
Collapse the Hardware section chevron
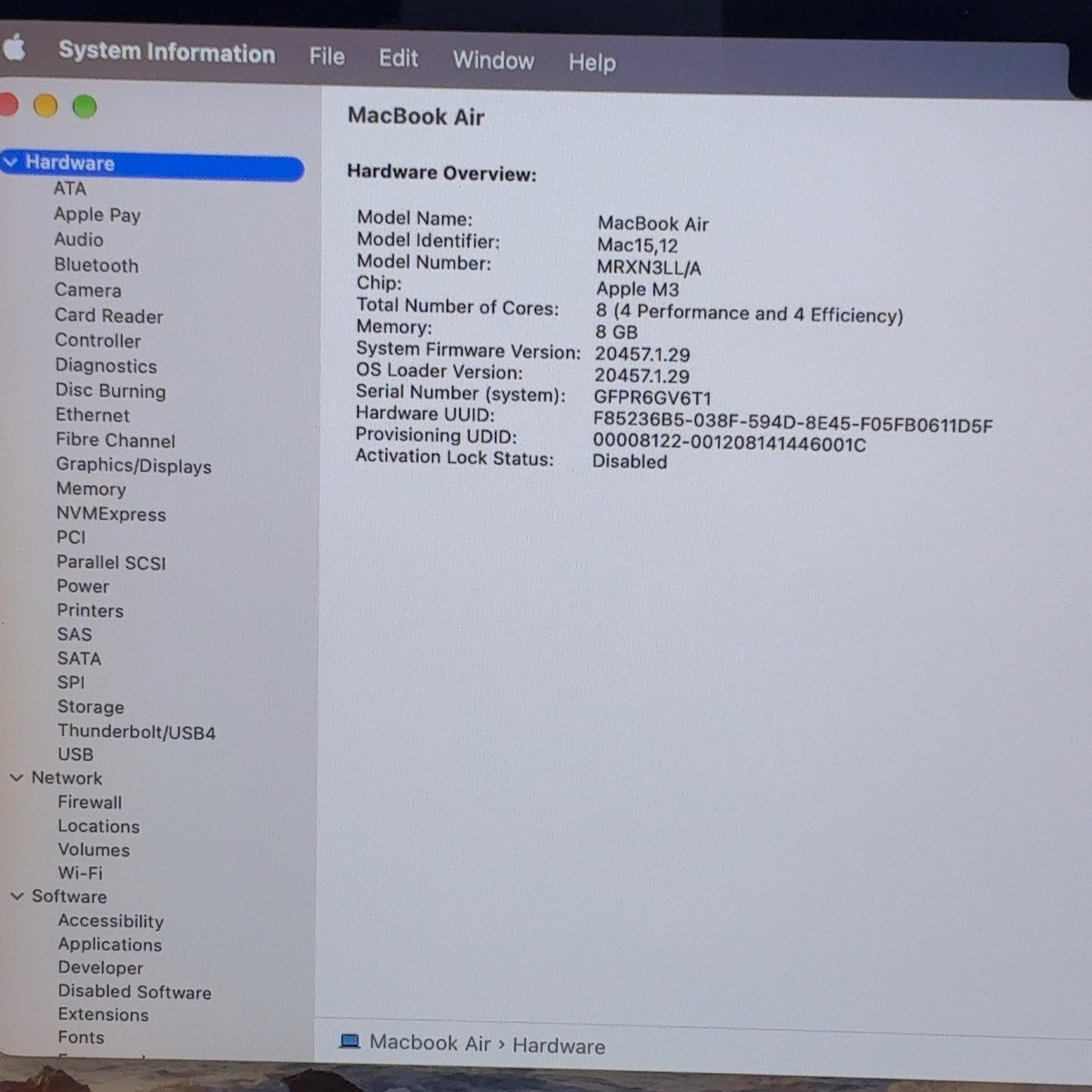point(11,162)
